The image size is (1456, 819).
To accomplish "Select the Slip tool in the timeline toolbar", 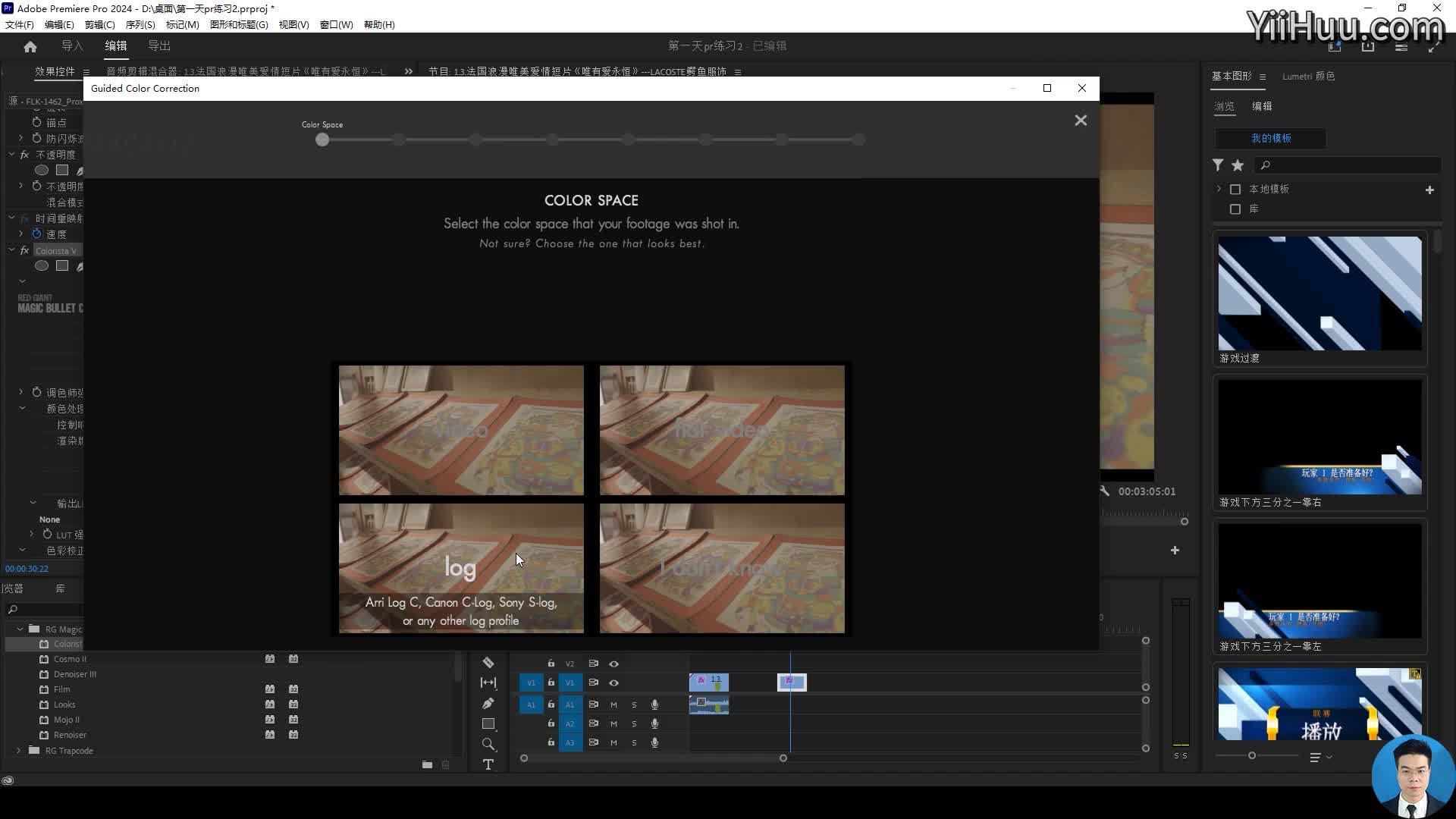I will coord(488,683).
